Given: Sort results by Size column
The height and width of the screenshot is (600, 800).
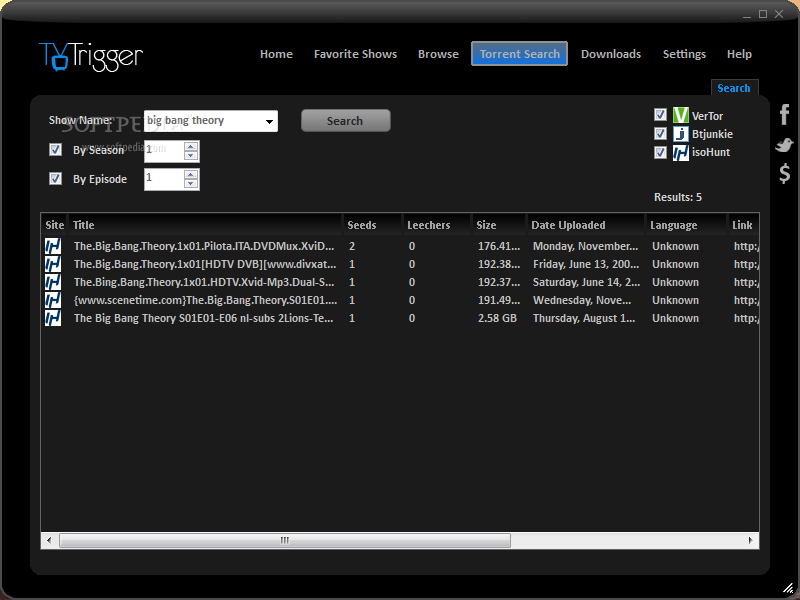Looking at the screenshot, I should [x=499, y=225].
